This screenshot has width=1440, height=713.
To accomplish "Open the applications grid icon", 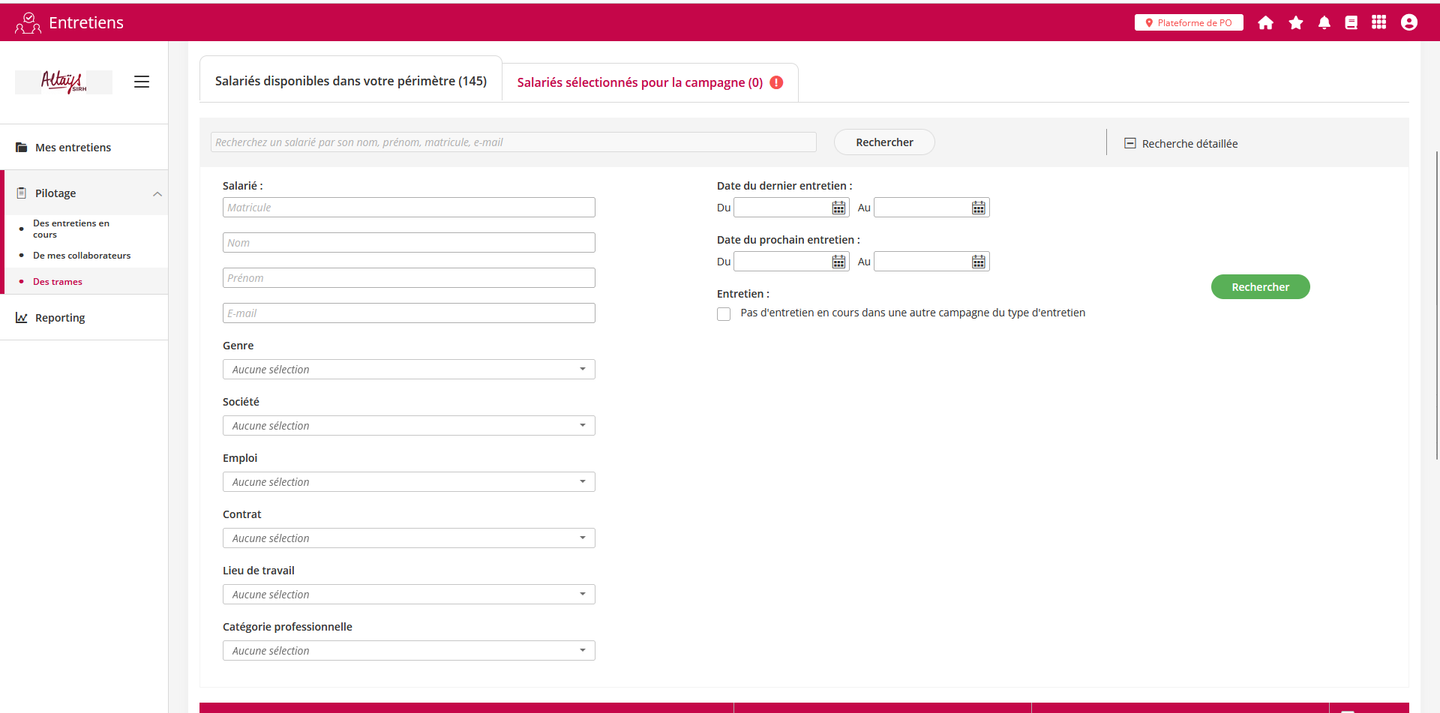I will coord(1379,23).
